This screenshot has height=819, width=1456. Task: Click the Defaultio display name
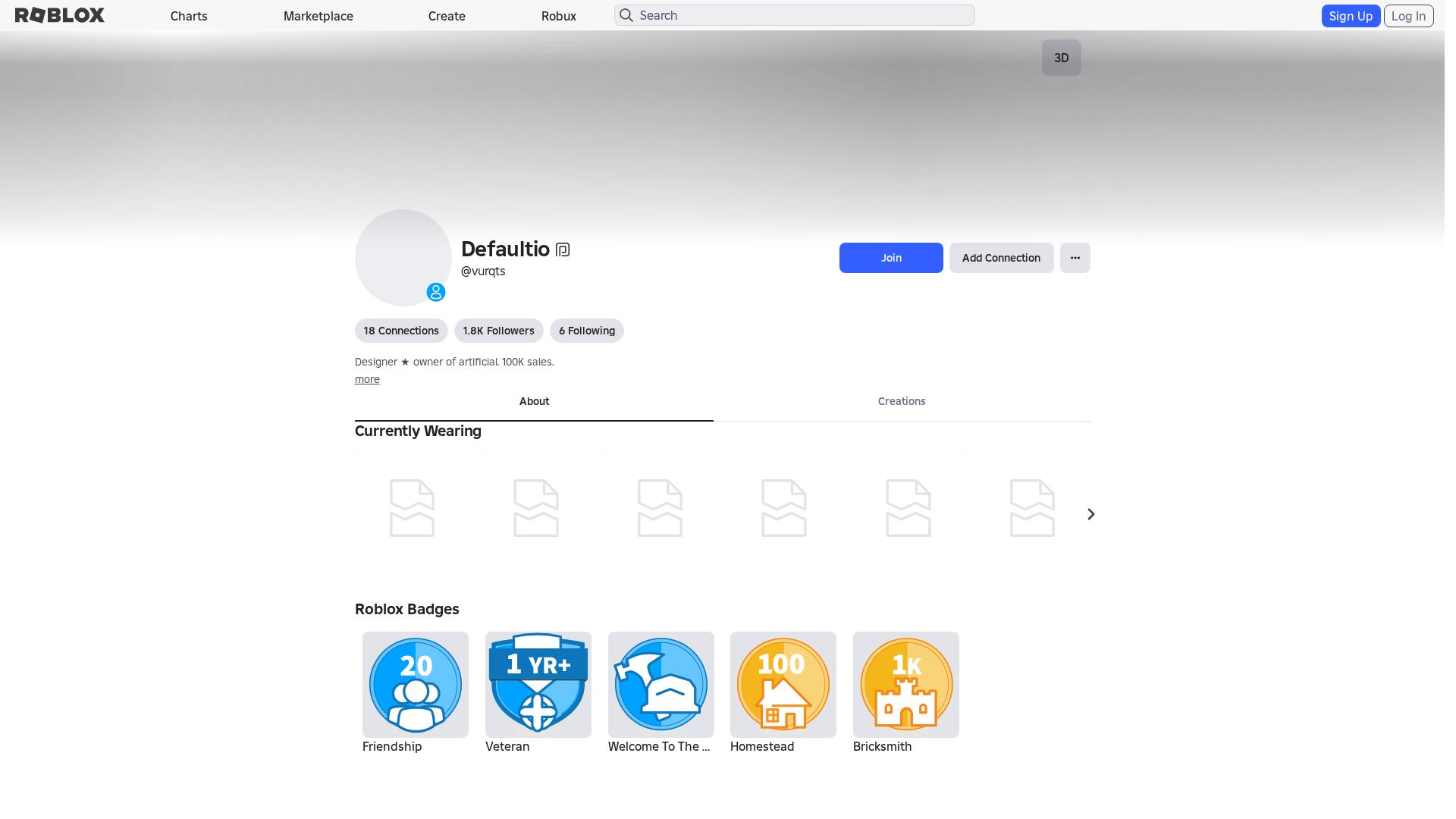[x=505, y=249]
